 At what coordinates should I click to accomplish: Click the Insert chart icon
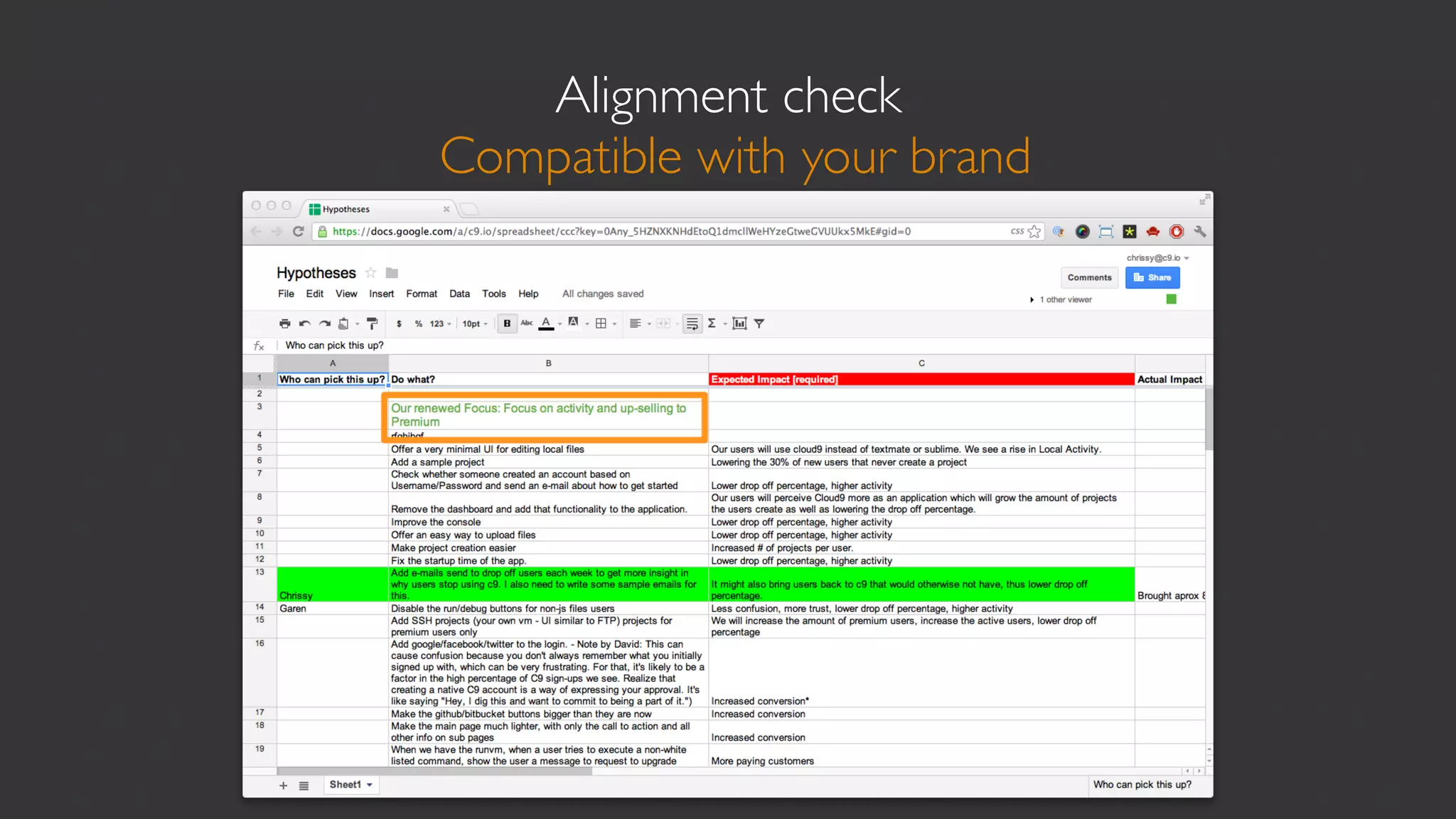coord(739,323)
